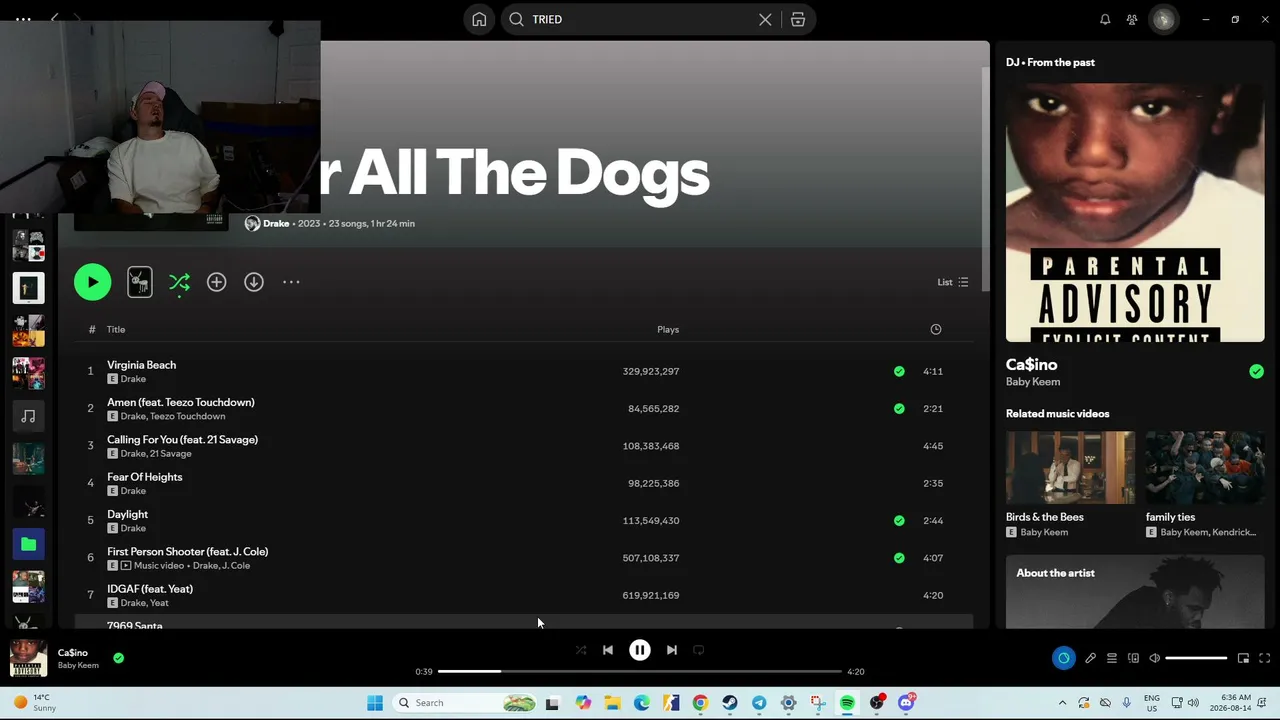Viewport: 1280px width, 720px height.
Task: Clear the TRIED search text with X
Action: [765, 19]
